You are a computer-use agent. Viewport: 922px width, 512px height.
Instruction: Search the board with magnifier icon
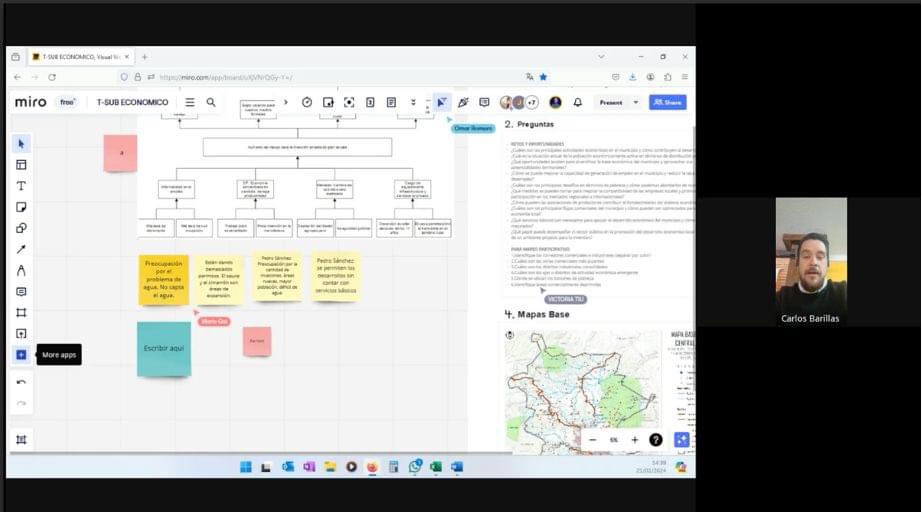click(x=211, y=102)
